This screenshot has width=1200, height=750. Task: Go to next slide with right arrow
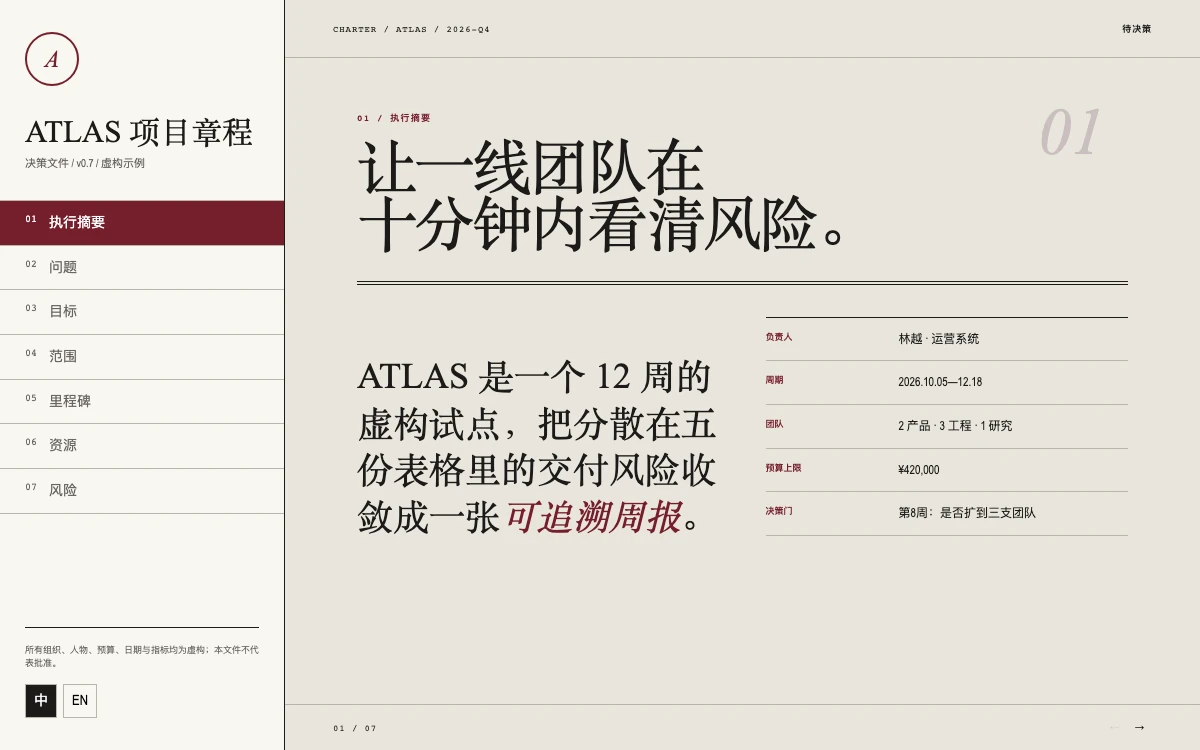coord(1139,727)
